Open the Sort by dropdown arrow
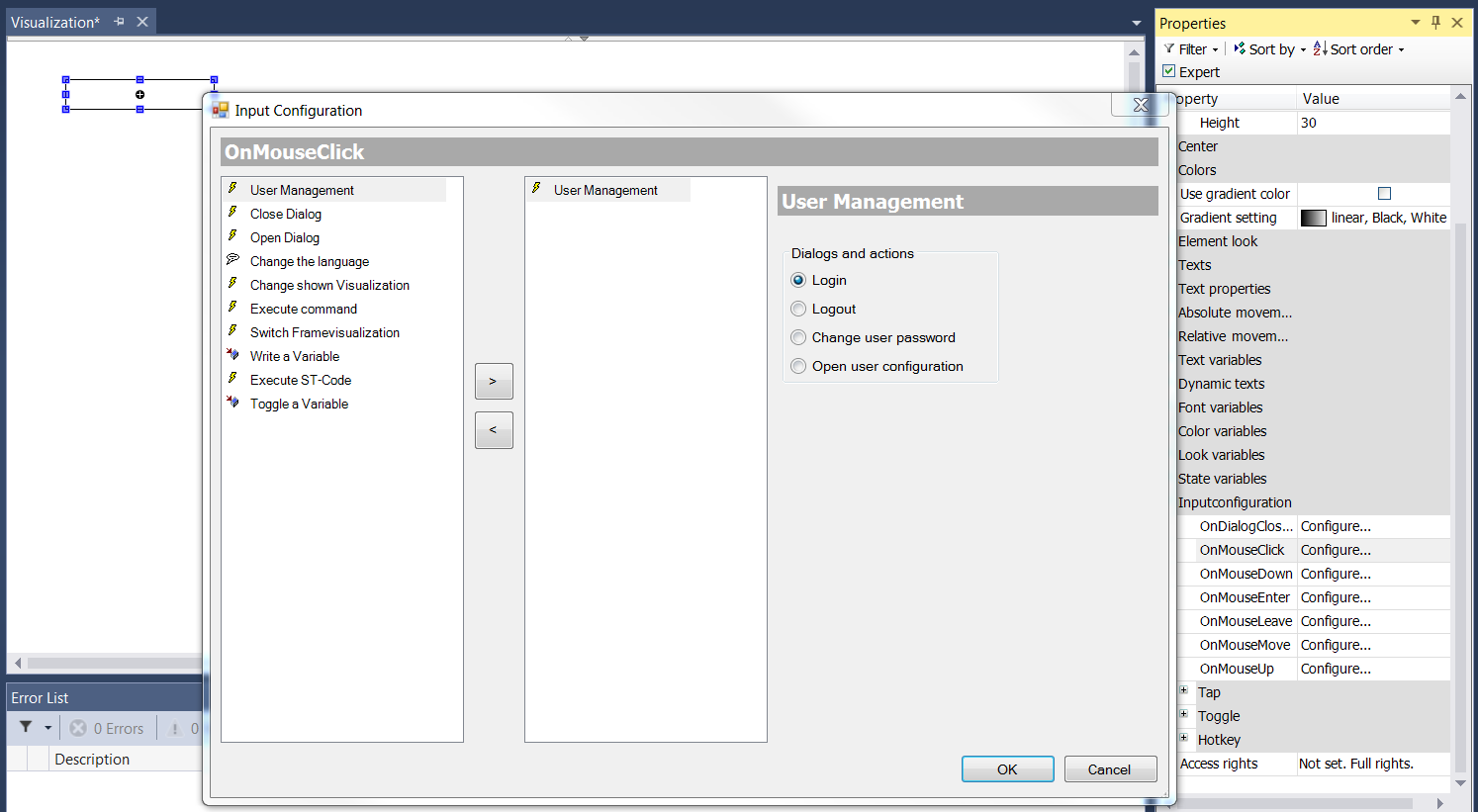Image resolution: width=1478 pixels, height=812 pixels. click(x=1303, y=49)
